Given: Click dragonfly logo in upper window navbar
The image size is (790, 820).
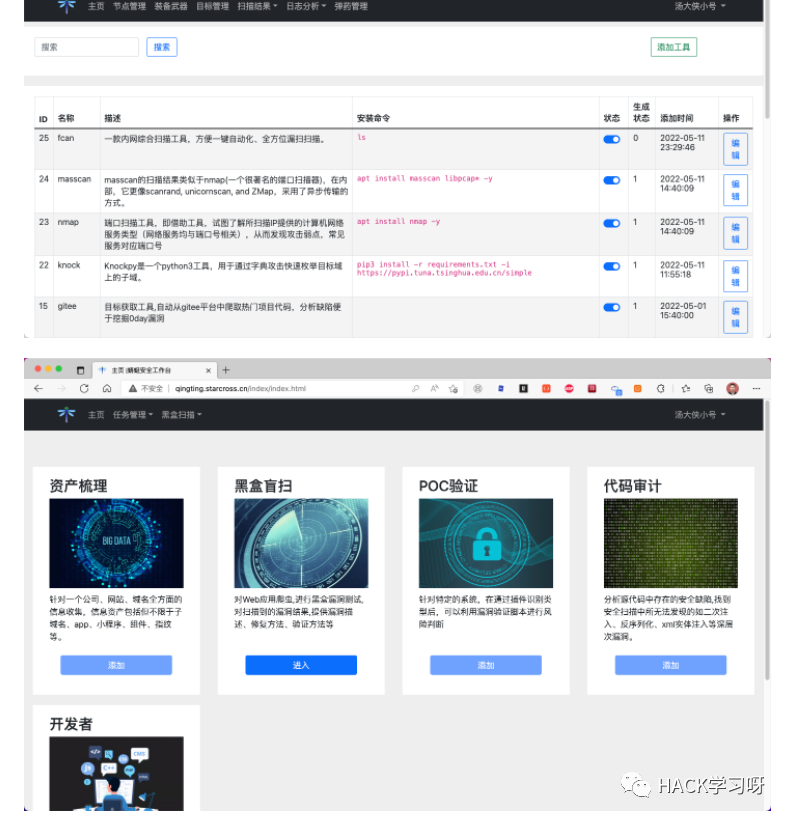Looking at the screenshot, I should [66, 6].
